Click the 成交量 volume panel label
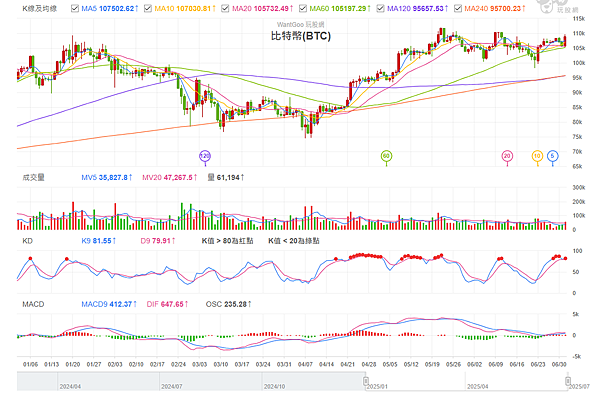 click(33, 177)
